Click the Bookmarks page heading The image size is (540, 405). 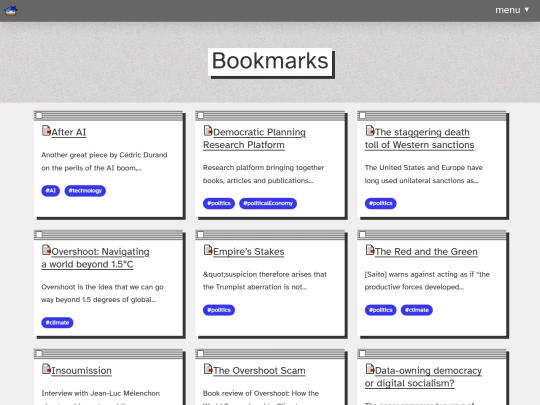[x=270, y=61]
